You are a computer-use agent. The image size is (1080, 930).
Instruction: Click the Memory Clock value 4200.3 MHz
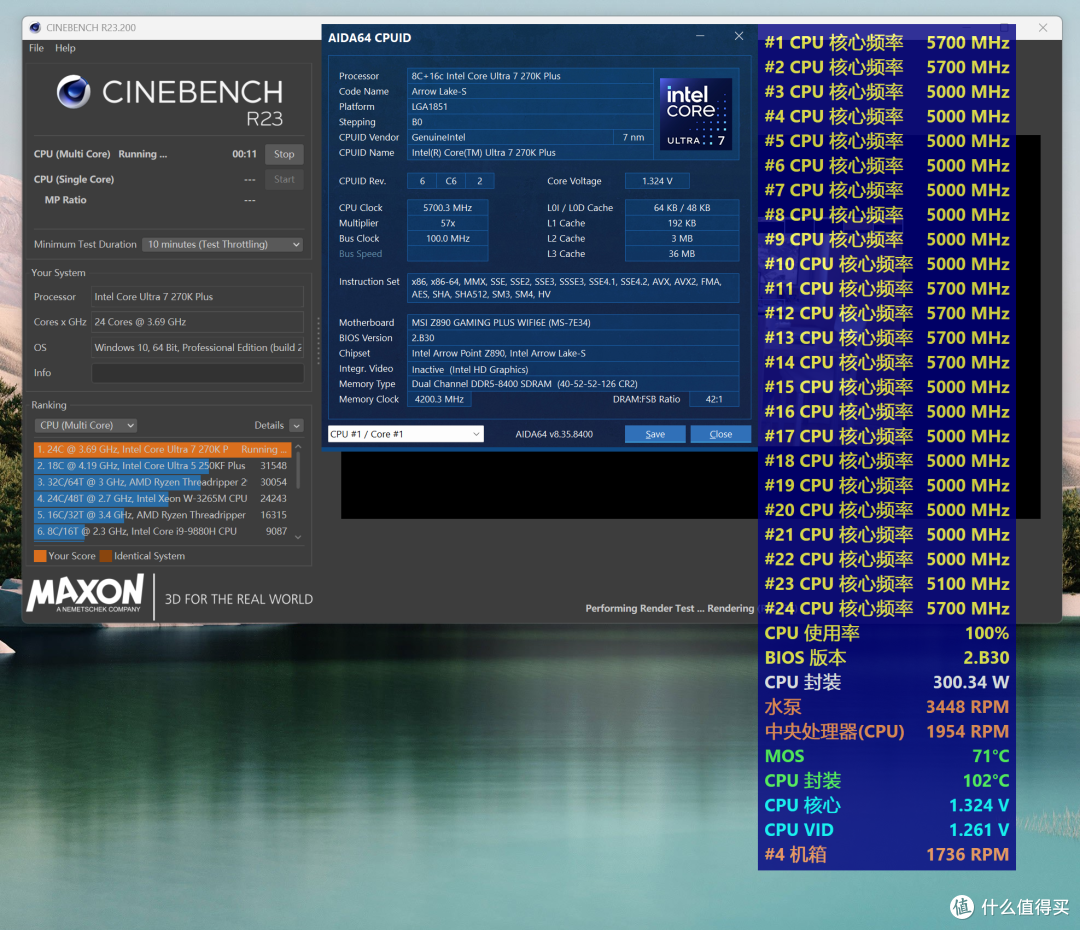[439, 400]
